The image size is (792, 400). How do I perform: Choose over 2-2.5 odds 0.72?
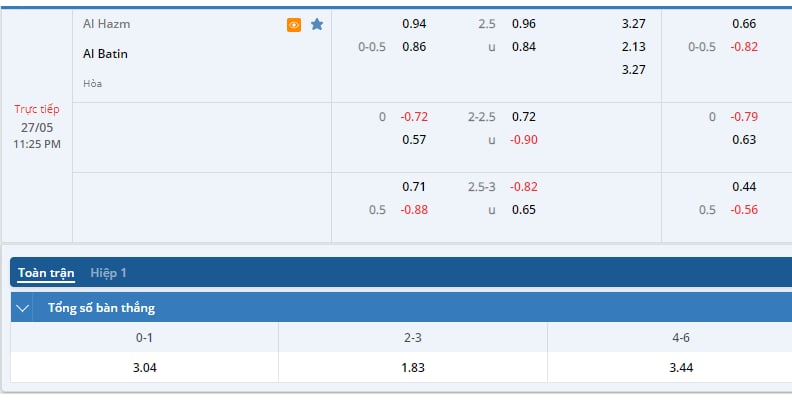(x=524, y=117)
